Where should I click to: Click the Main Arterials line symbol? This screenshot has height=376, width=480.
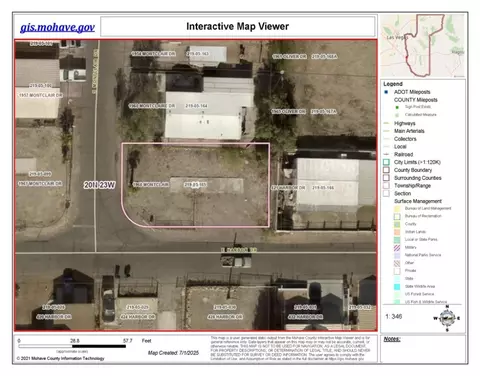(x=386, y=131)
